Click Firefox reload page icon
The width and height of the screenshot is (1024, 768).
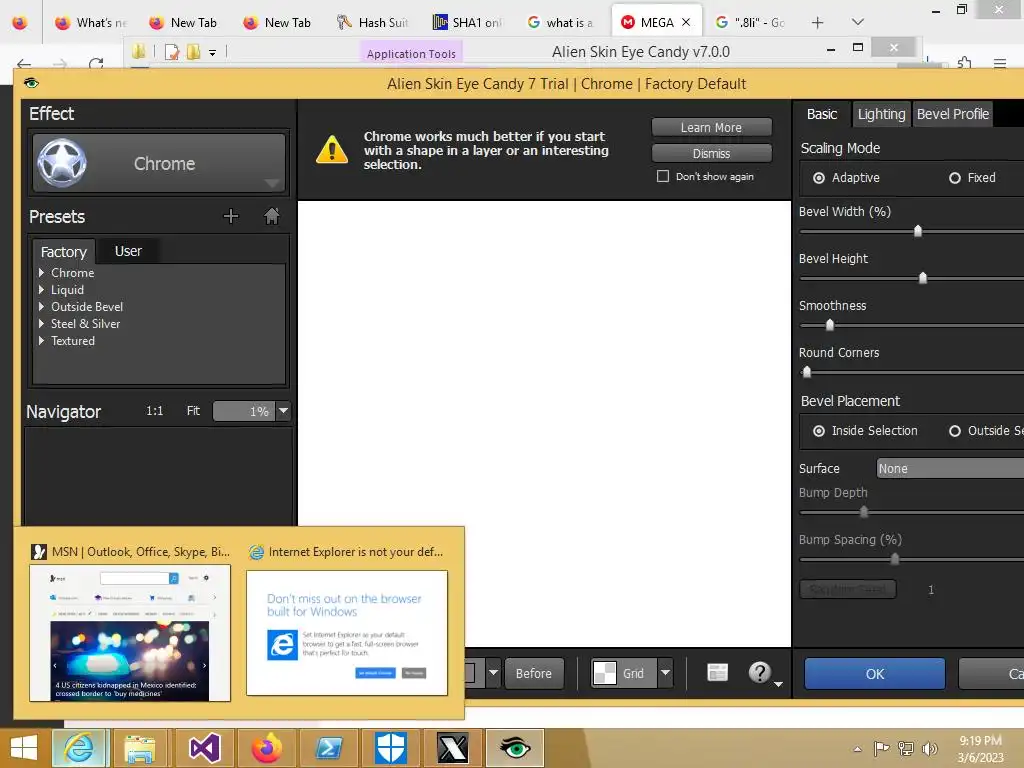coord(96,63)
